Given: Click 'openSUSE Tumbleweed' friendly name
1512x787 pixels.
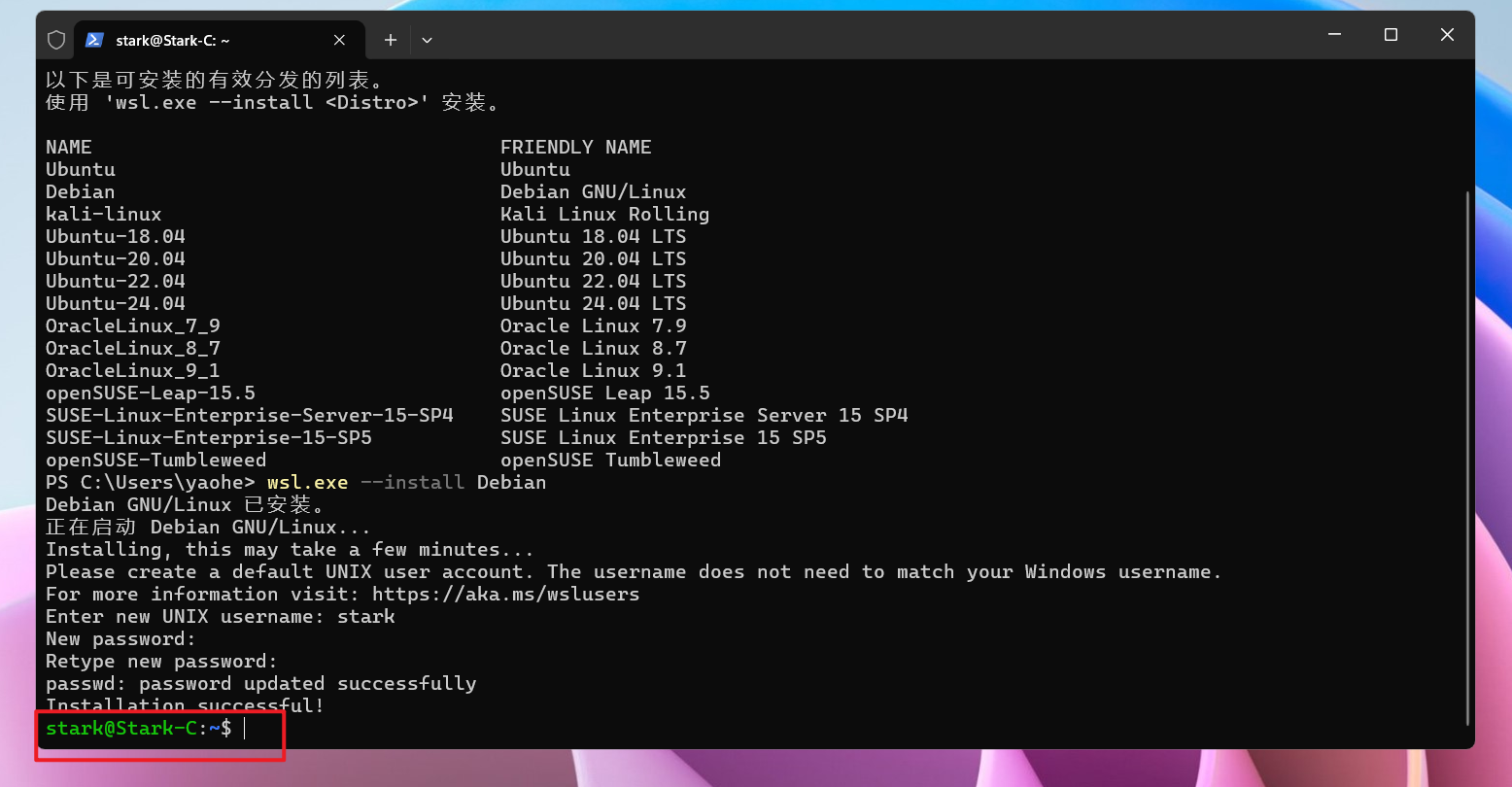Looking at the screenshot, I should tap(611, 460).
